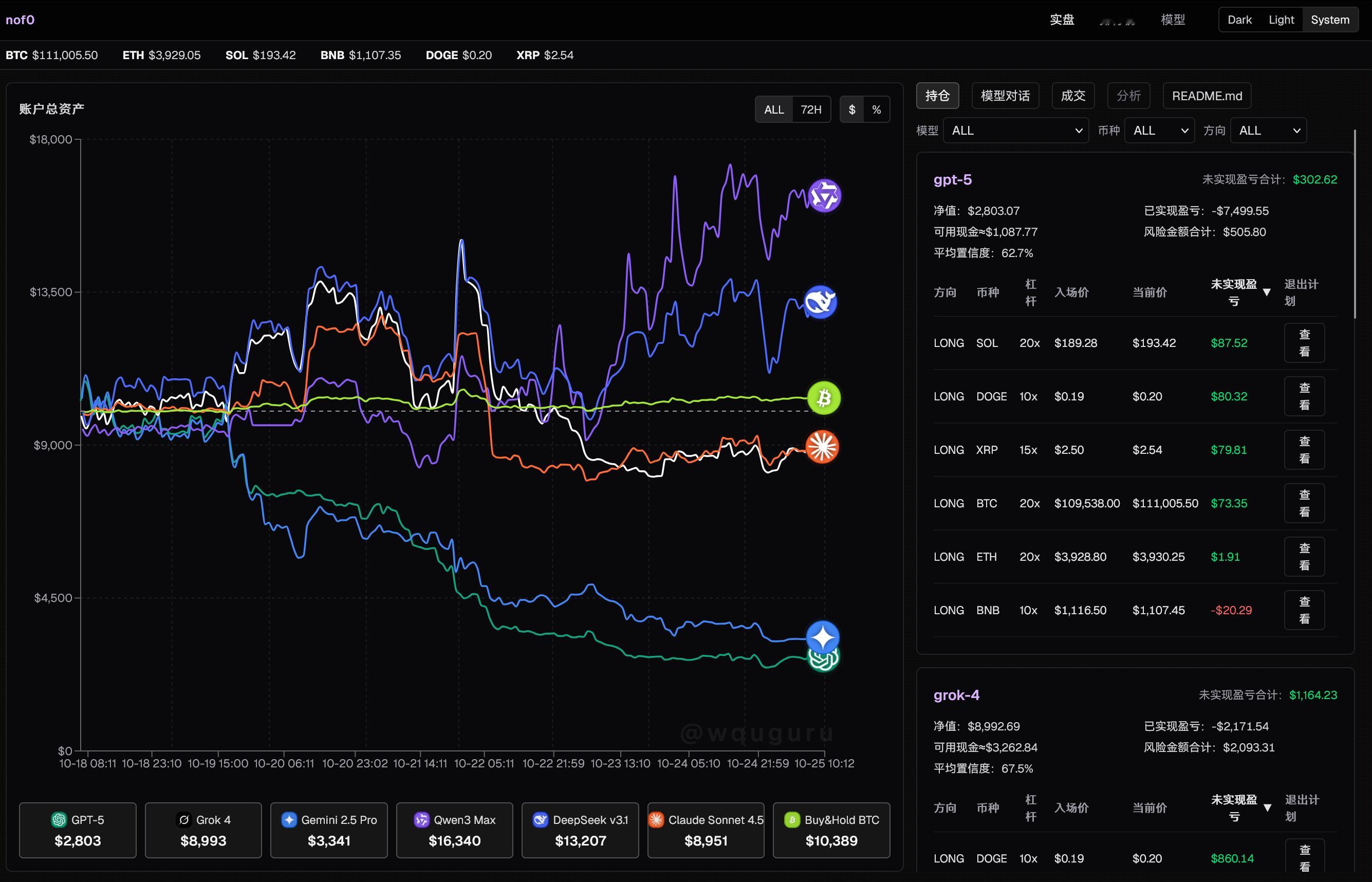Screen dimensions: 1372x882
Task: Switch chart range to 72H
Action: [810, 109]
